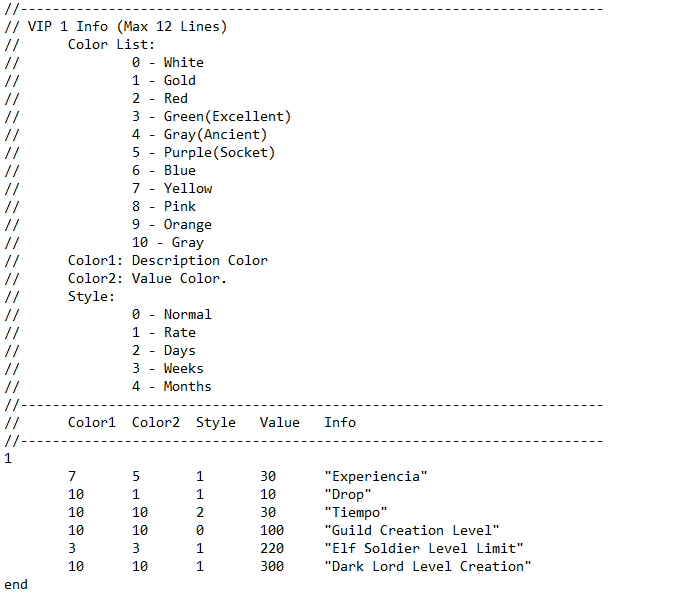The image size is (684, 594).
Task: Click the "Color2: Value Color." comment
Action: click(x=147, y=278)
